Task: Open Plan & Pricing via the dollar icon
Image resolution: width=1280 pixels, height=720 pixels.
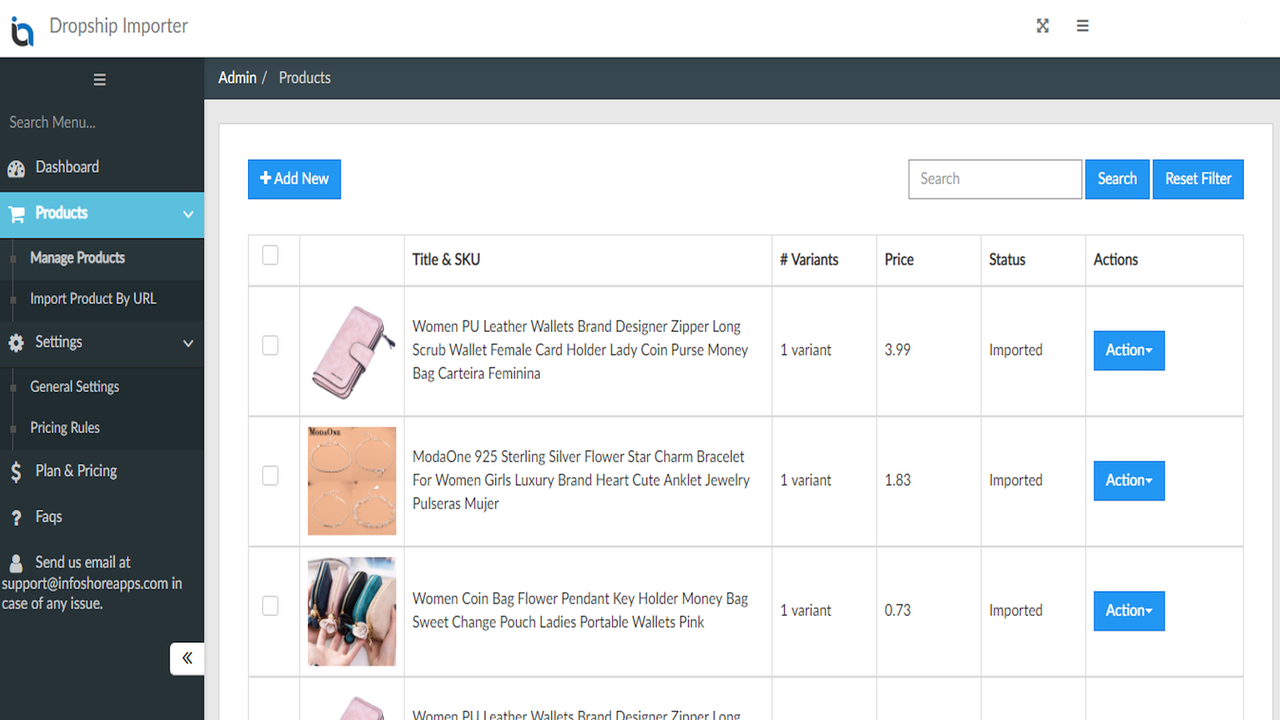Action: pos(16,470)
